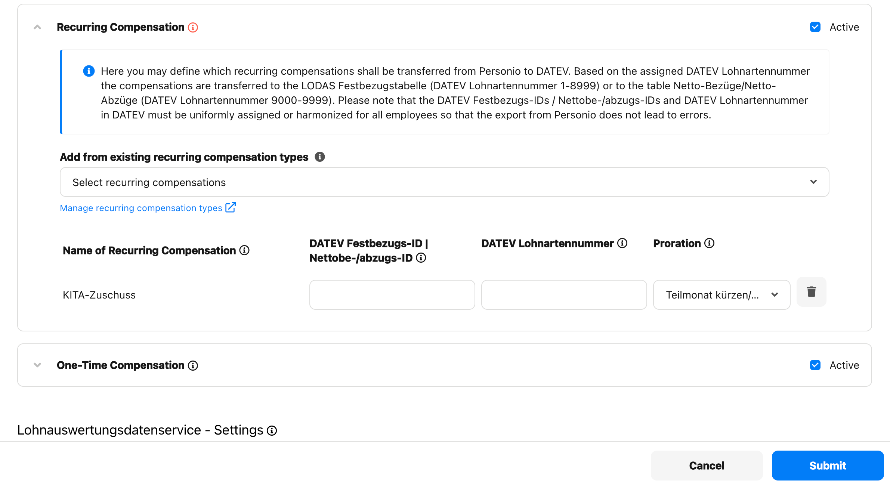890x483 pixels.
Task: Open Select recurring compensations dropdown
Action: [444, 182]
